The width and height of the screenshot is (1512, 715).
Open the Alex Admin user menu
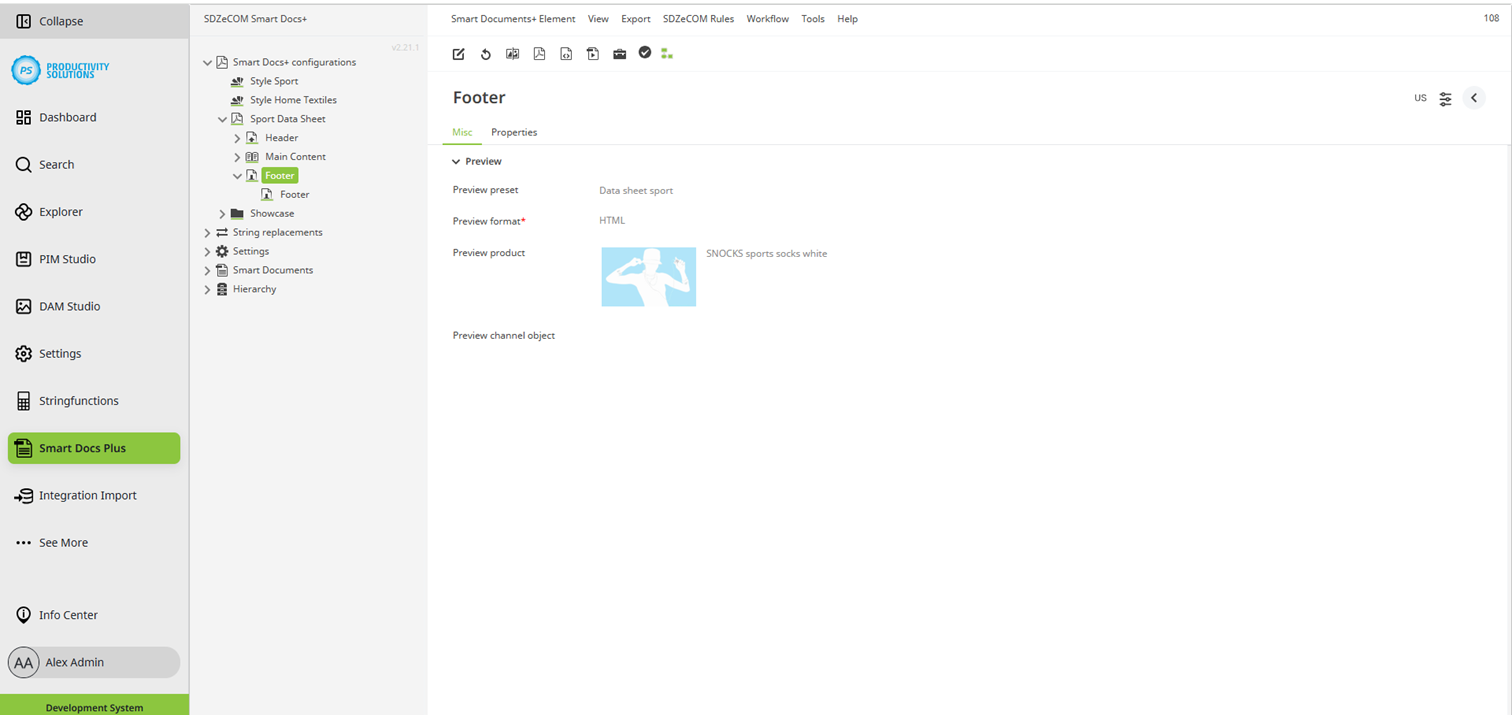coord(94,662)
